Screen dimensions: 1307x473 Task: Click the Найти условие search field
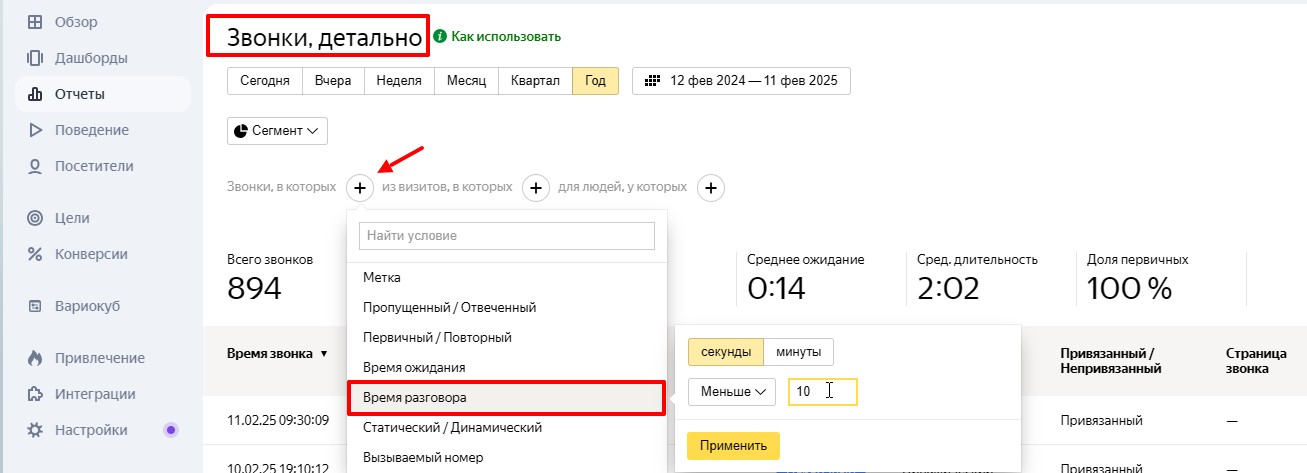pos(506,236)
